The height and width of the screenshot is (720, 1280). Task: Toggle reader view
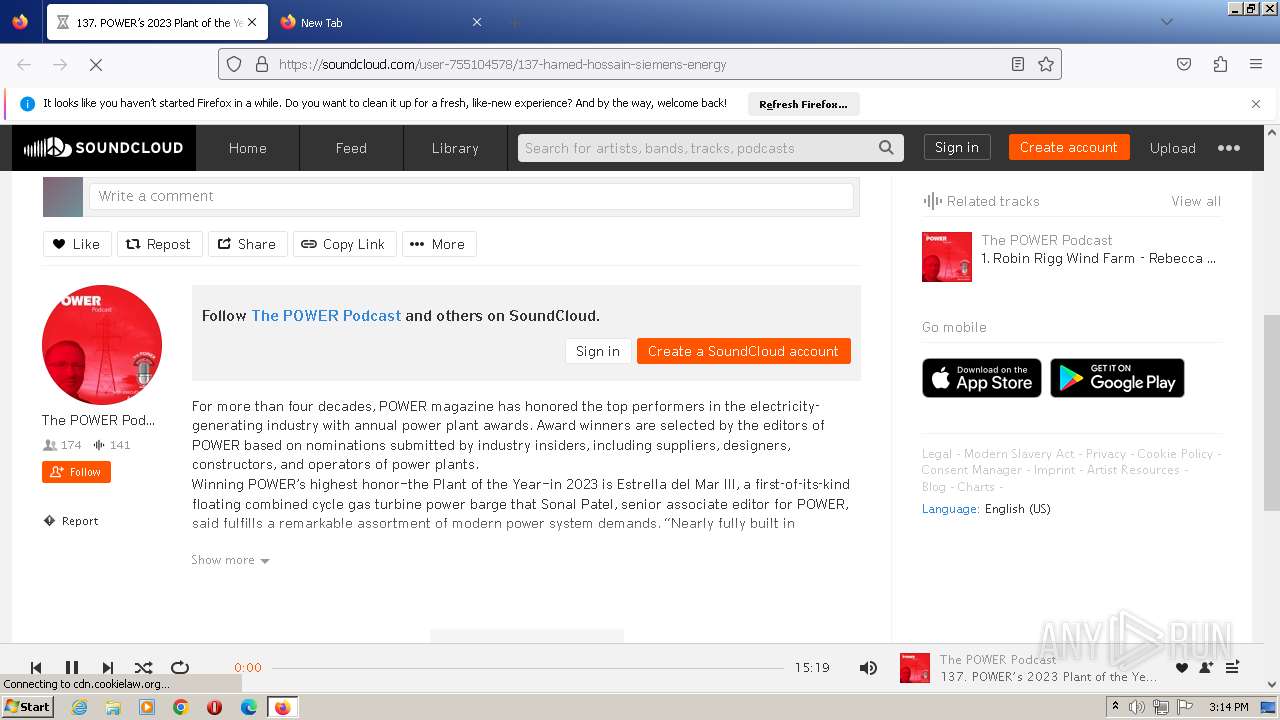click(1018, 64)
